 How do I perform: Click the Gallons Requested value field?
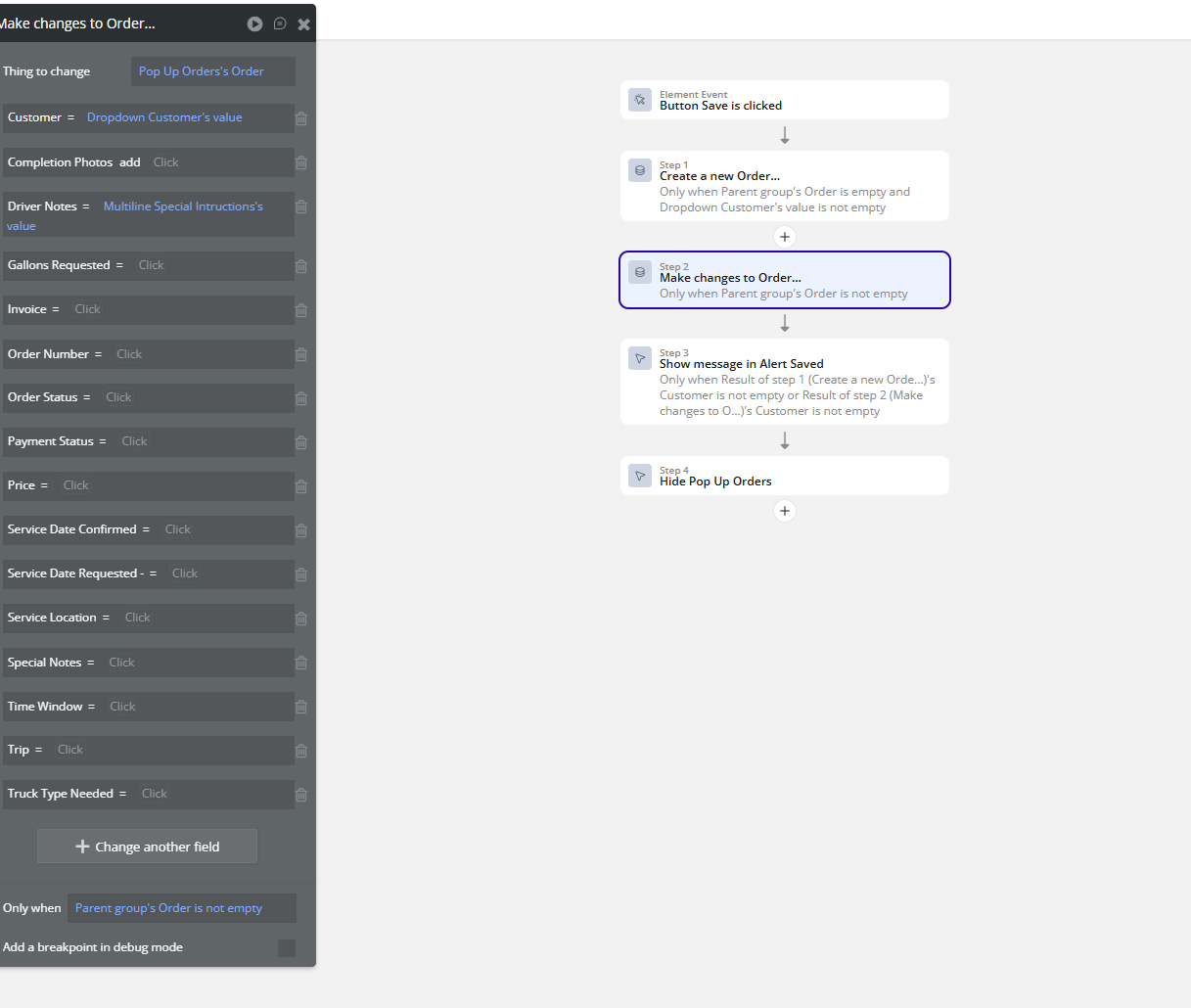coord(212,265)
